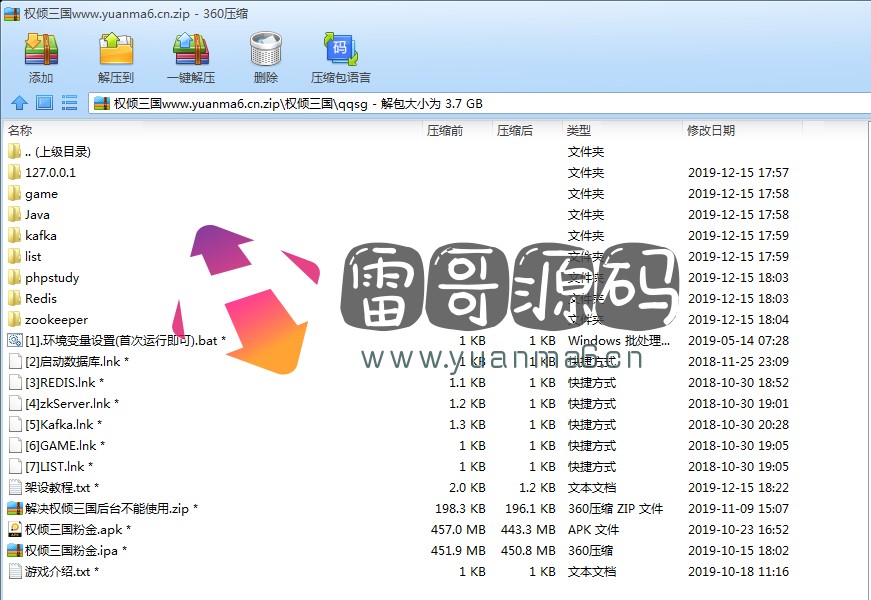Sort by 压缩前 column header

[444, 131]
